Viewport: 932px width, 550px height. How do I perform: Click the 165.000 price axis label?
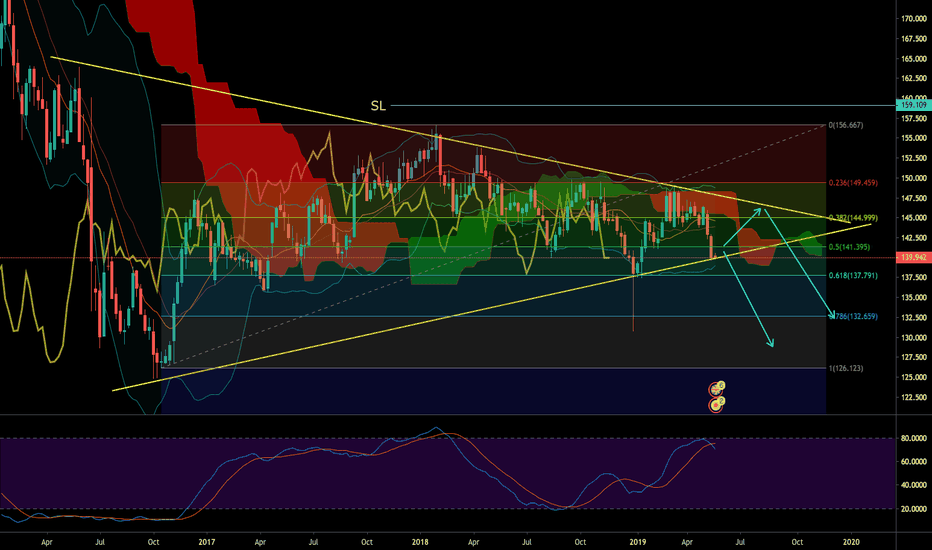click(x=914, y=59)
